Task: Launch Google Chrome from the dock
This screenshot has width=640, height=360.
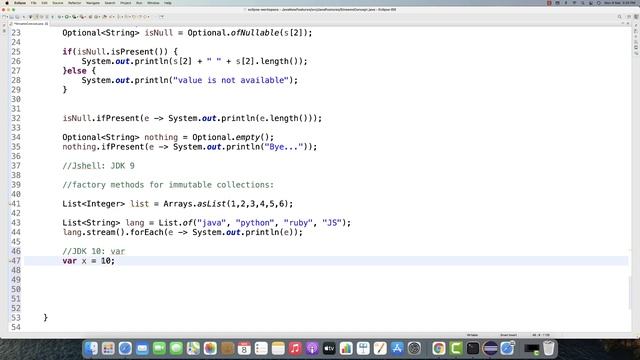Action: [x=439, y=348]
